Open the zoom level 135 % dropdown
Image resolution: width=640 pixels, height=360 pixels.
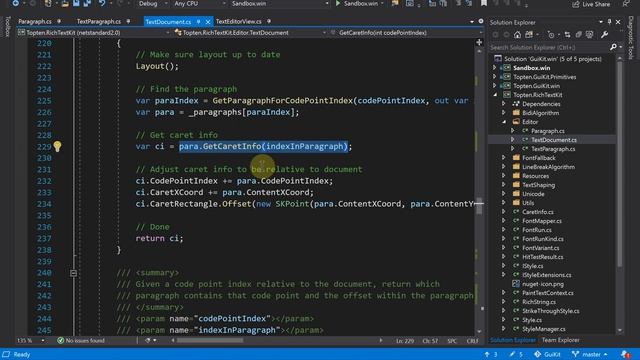31,340
